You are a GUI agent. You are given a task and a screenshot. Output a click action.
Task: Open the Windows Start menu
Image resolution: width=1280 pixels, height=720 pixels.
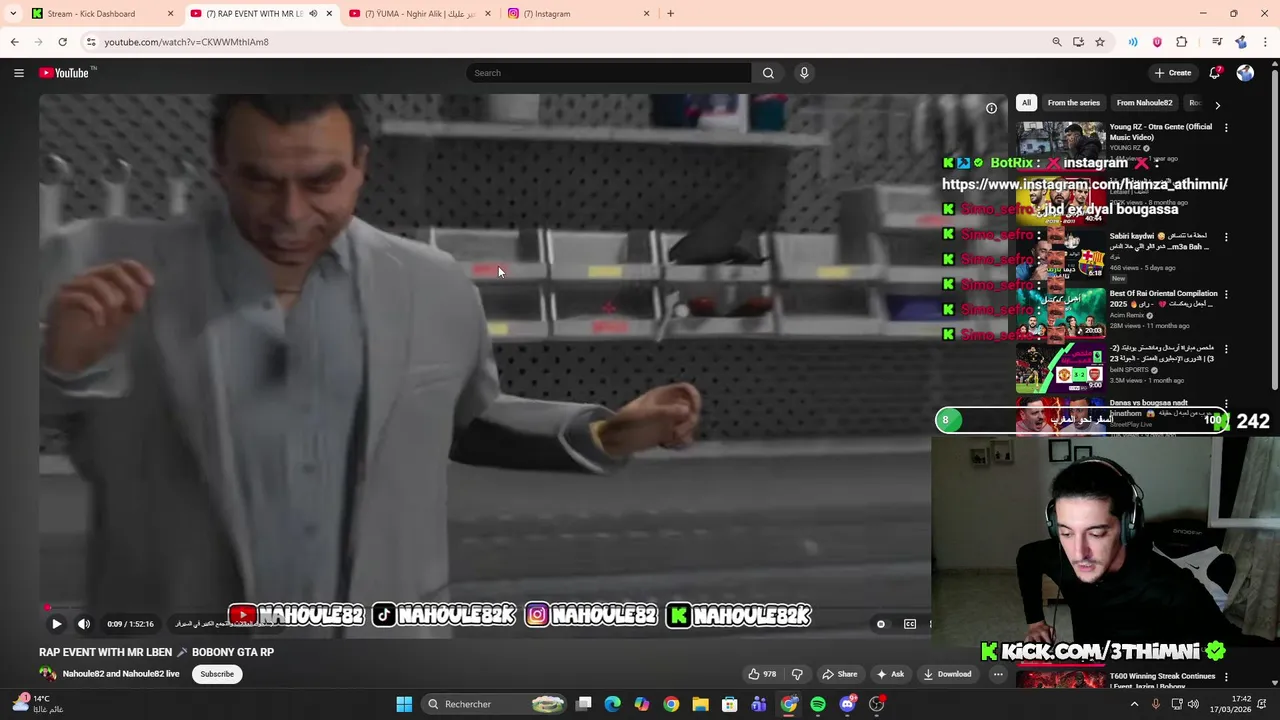pos(404,704)
